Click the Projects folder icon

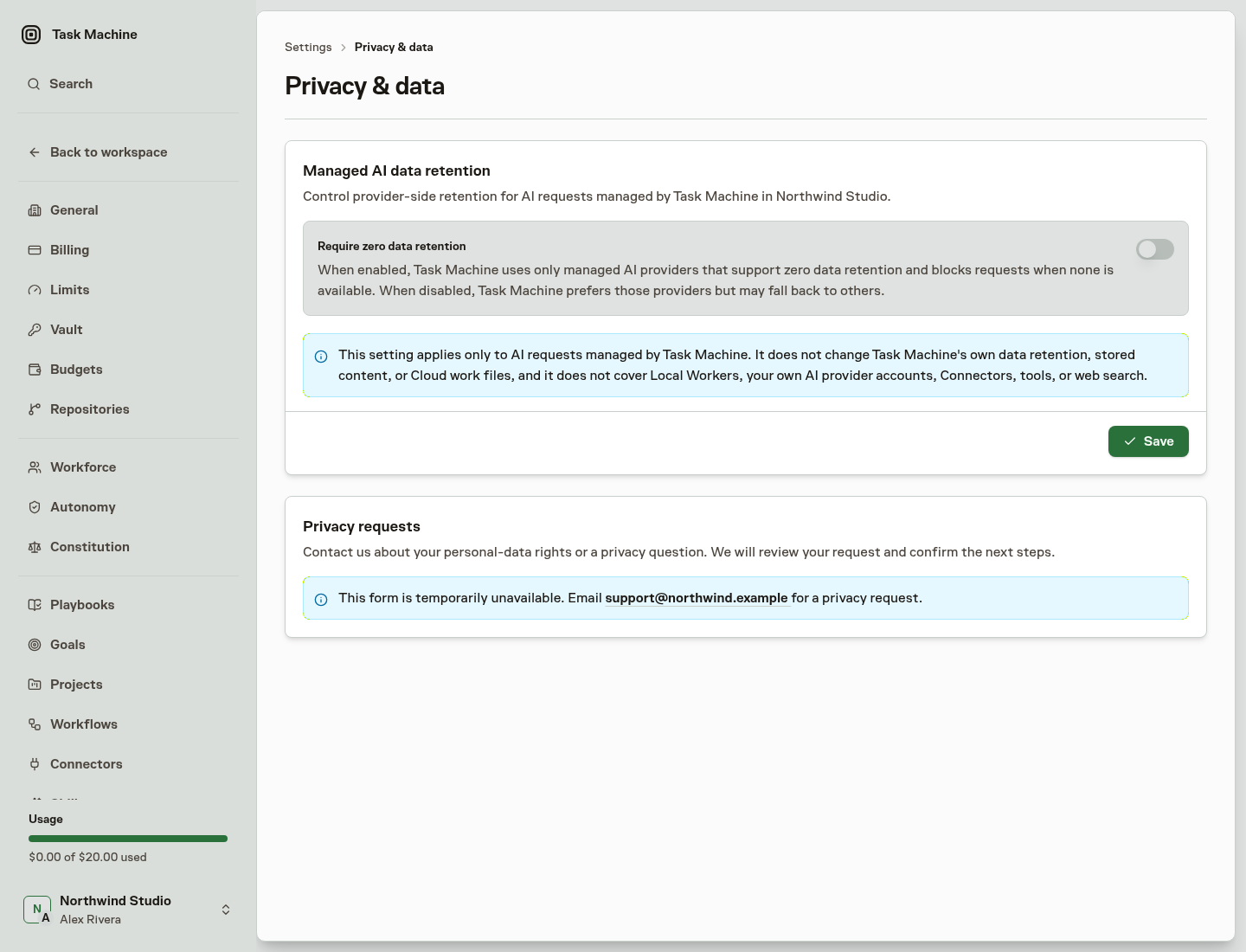coord(35,685)
